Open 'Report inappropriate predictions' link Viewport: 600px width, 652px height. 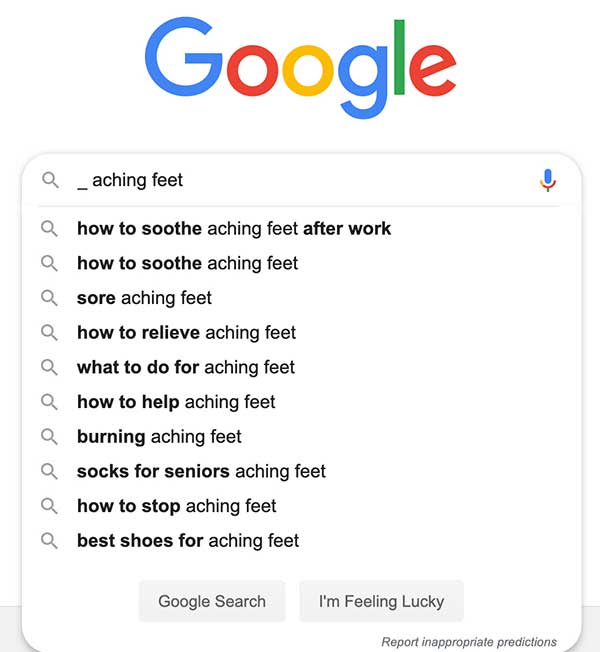pyautogui.click(x=469, y=642)
